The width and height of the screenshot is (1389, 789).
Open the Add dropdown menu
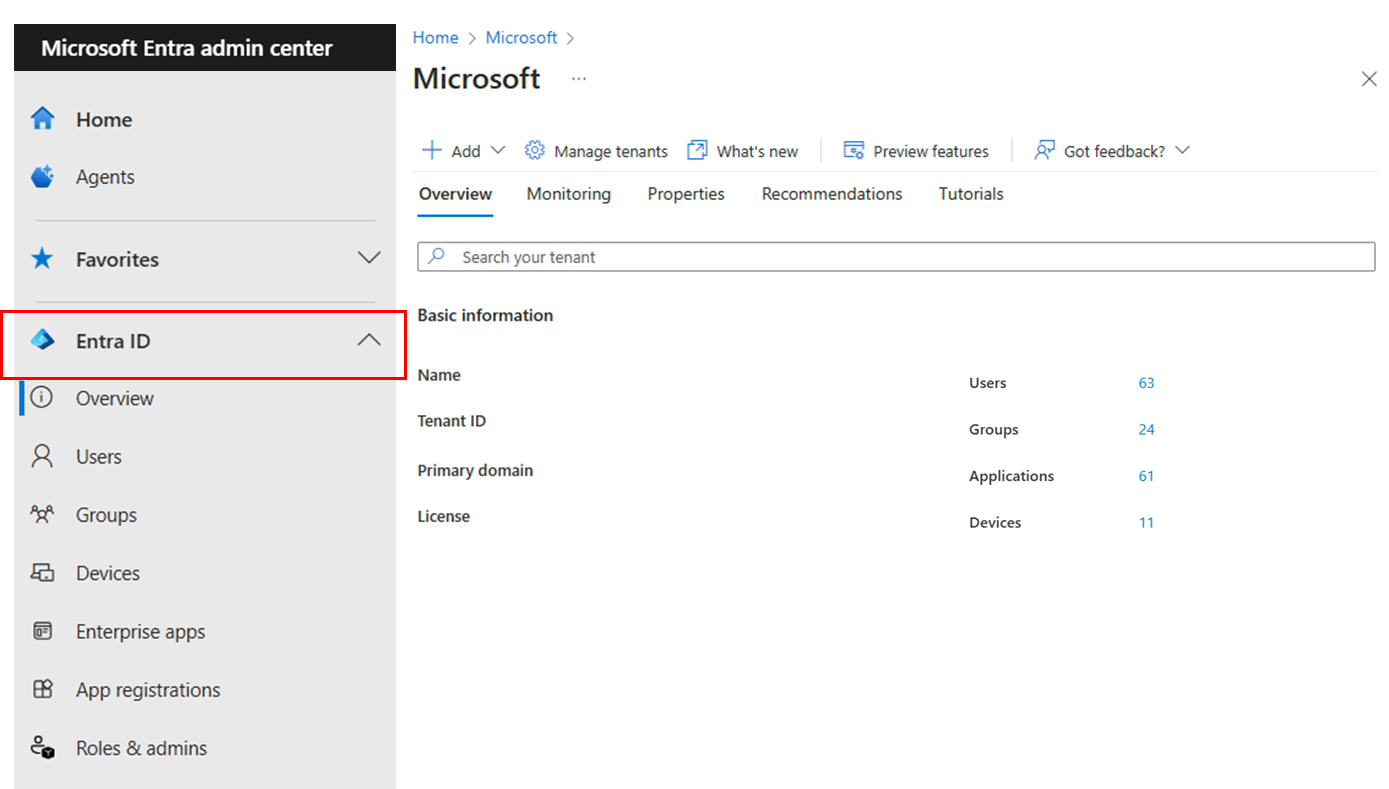click(x=463, y=150)
